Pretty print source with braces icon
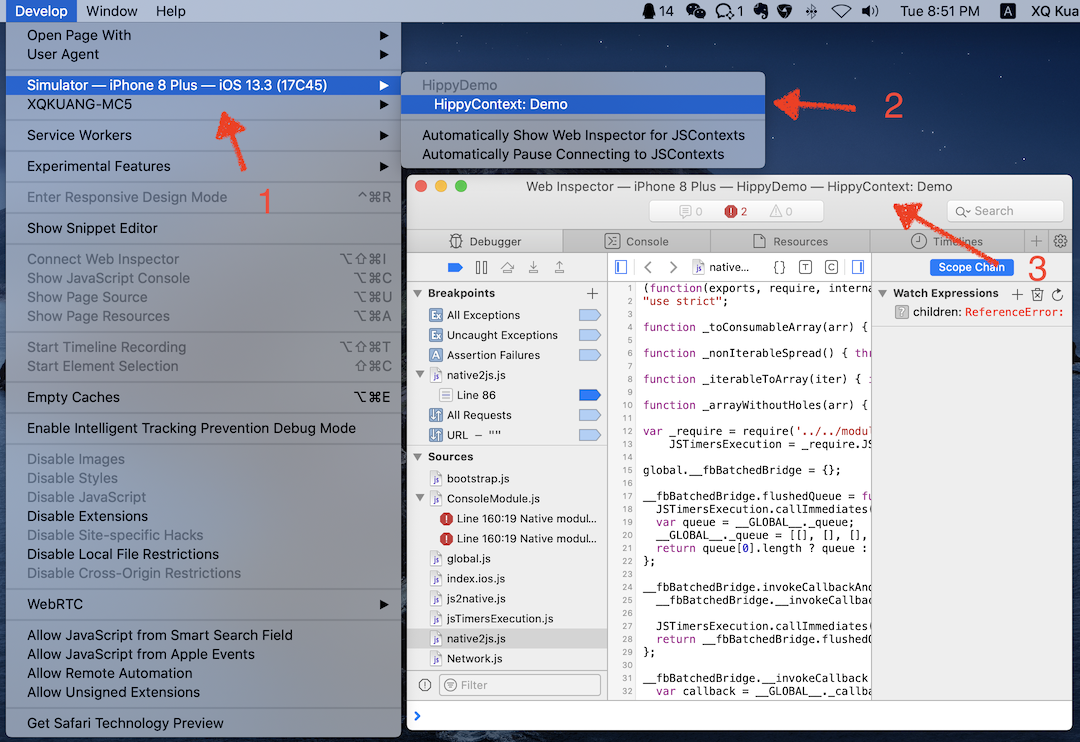This screenshot has height=742, width=1080. tap(779, 267)
